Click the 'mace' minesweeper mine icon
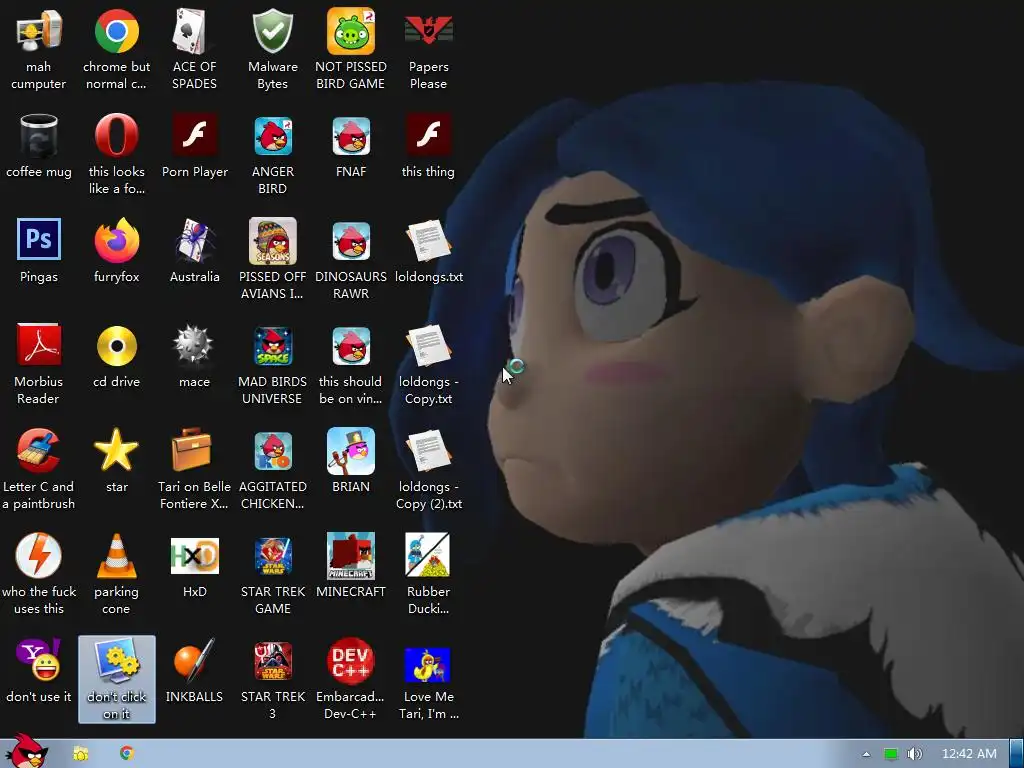The width and height of the screenshot is (1024, 768). coord(194,345)
